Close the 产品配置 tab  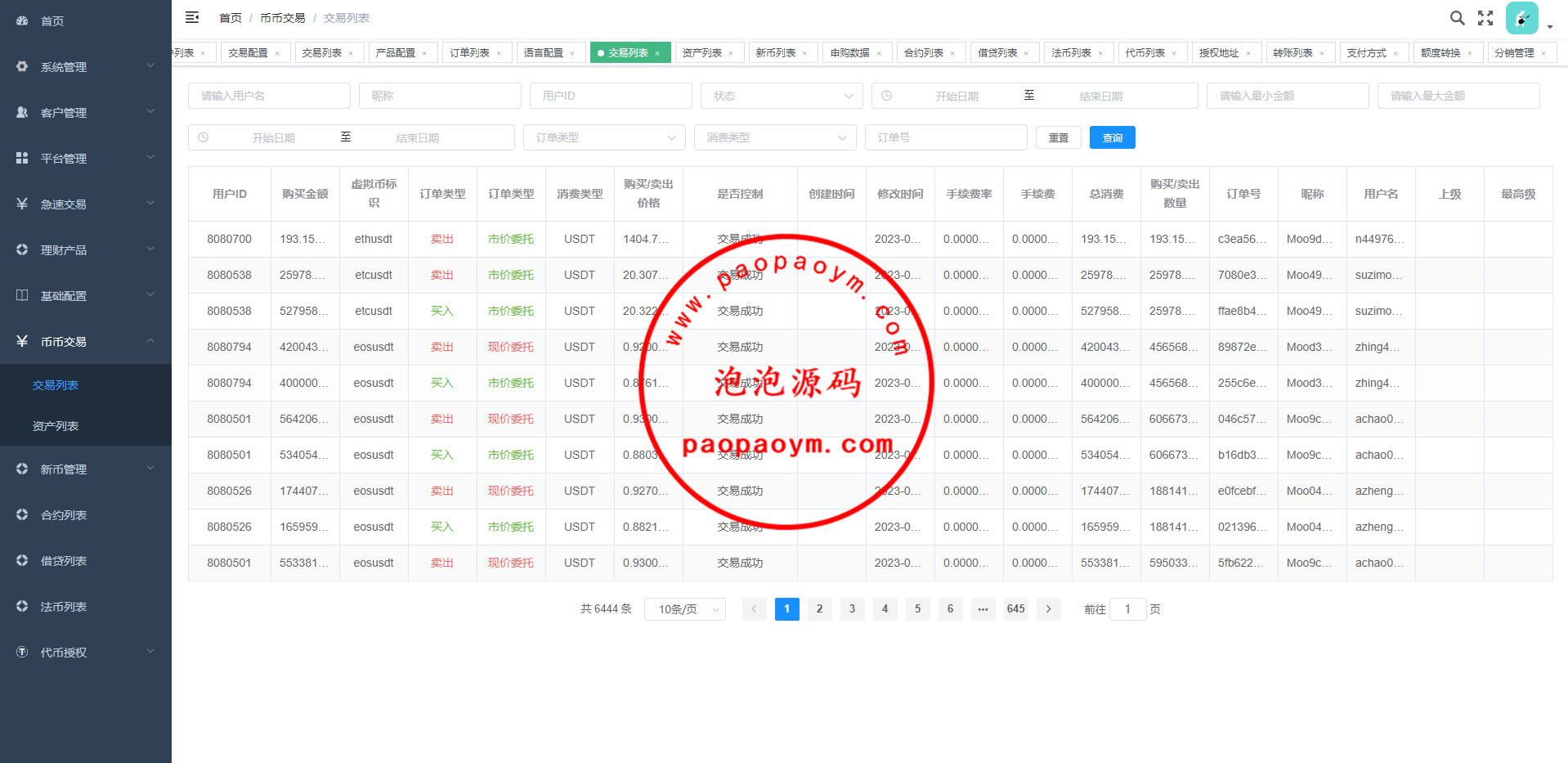coord(424,53)
